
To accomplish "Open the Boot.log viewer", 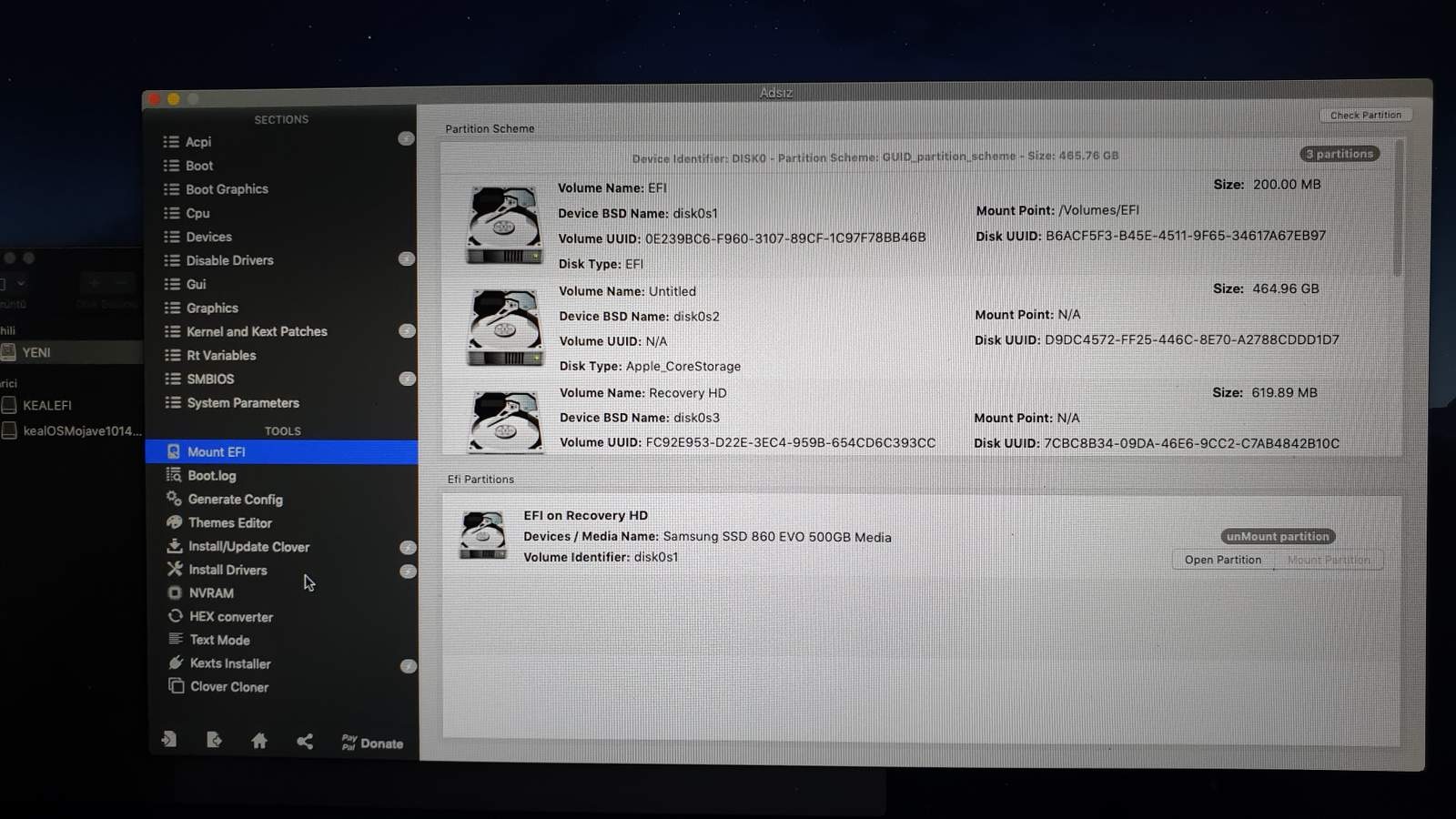I will tap(211, 476).
